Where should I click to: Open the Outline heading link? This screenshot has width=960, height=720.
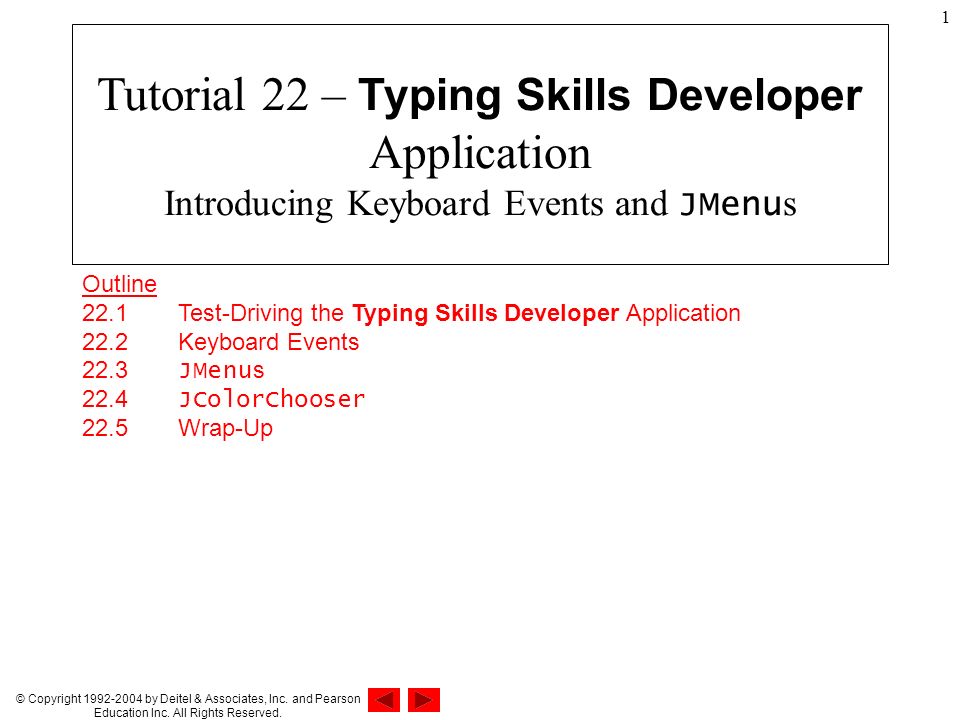(119, 284)
